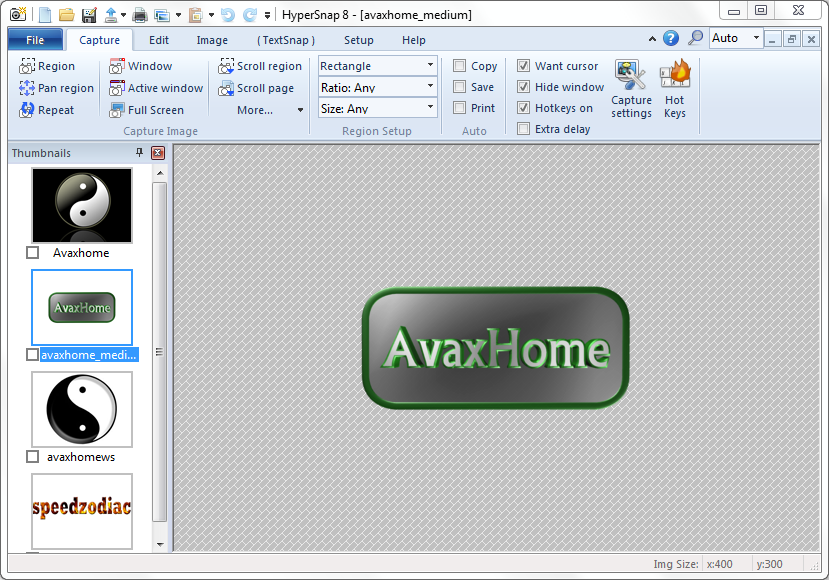Viewport: 829px width, 580px height.
Task: Expand the More... capture options
Action: pyautogui.click(x=270, y=110)
